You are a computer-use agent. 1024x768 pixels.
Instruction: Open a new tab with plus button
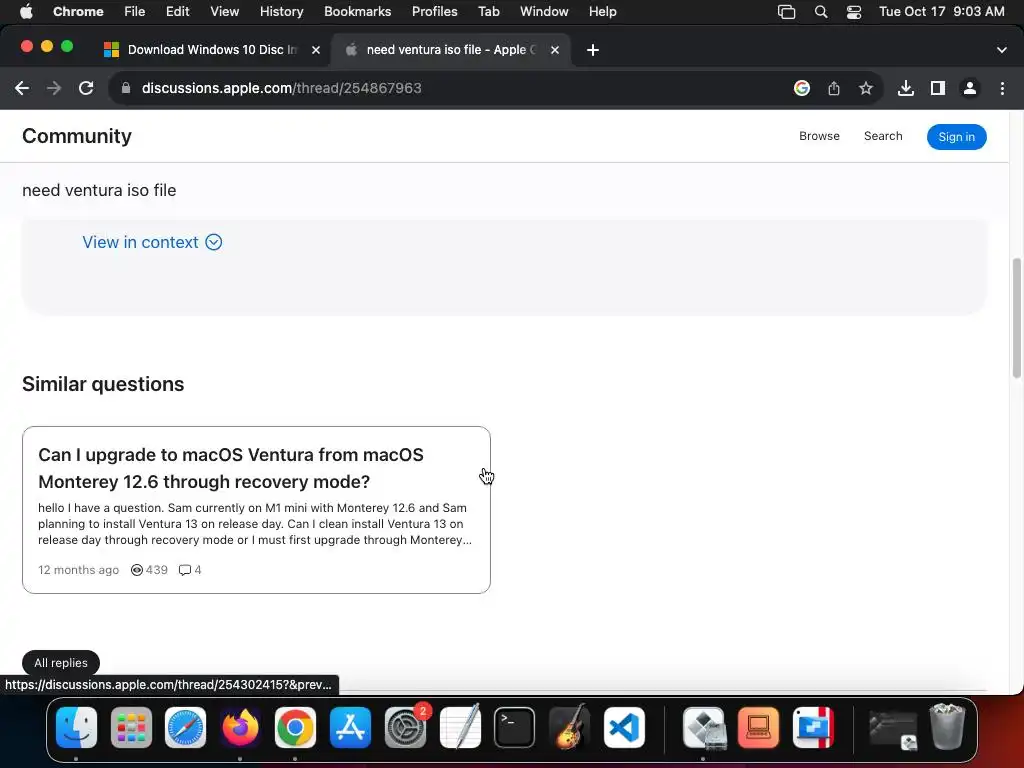click(592, 50)
